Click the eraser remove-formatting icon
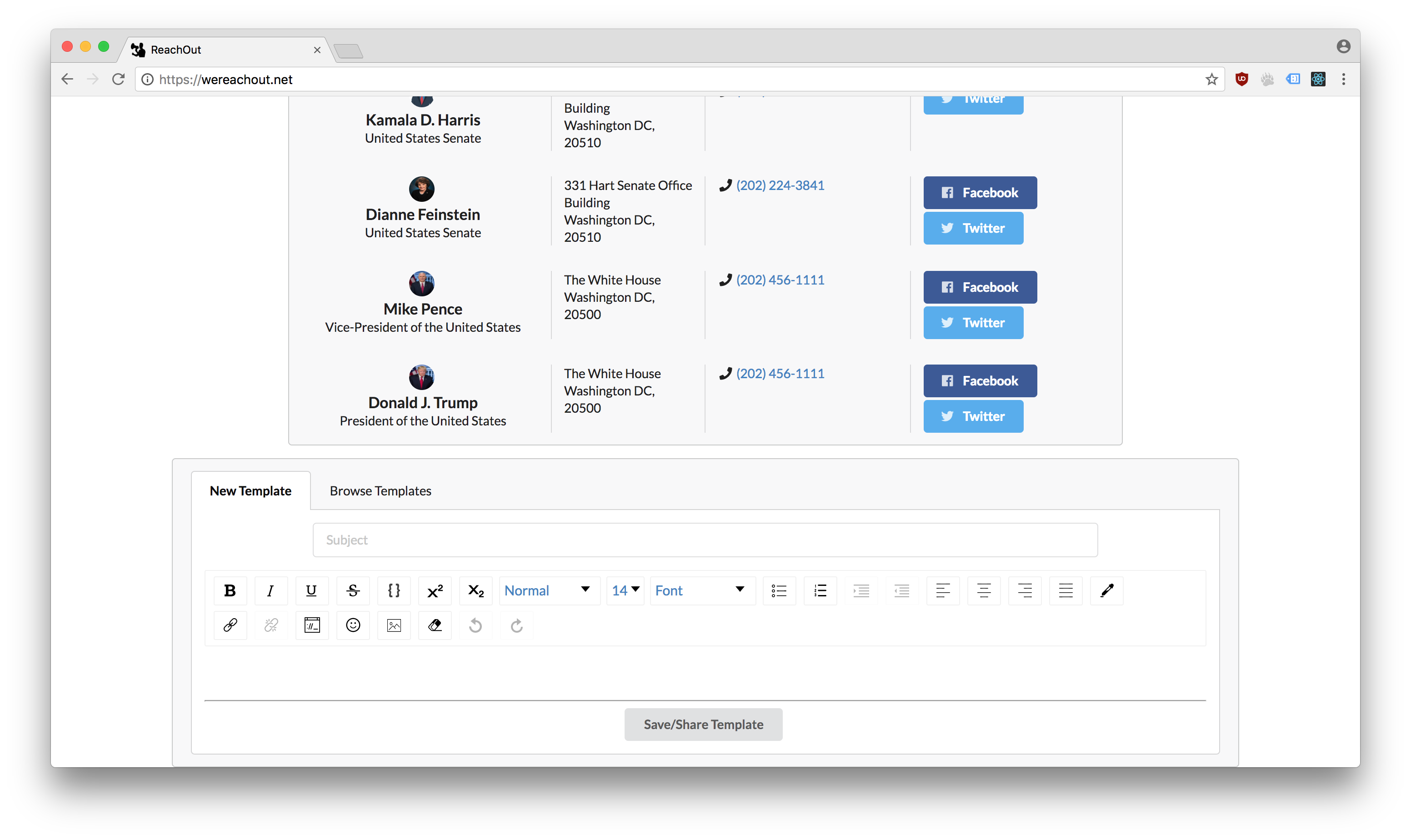1411x840 pixels. coord(435,625)
